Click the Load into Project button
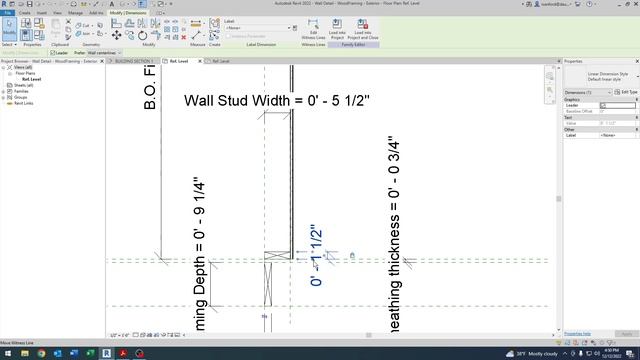The height and width of the screenshot is (360, 640). [337, 29]
